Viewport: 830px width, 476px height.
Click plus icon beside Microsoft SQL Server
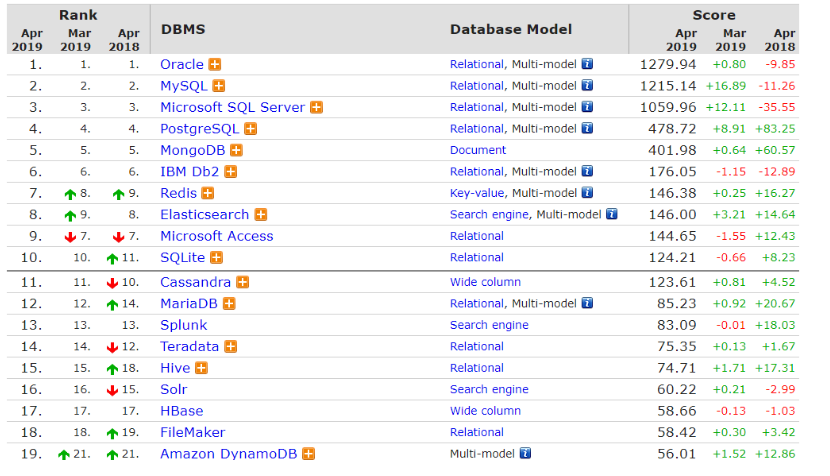pos(317,108)
